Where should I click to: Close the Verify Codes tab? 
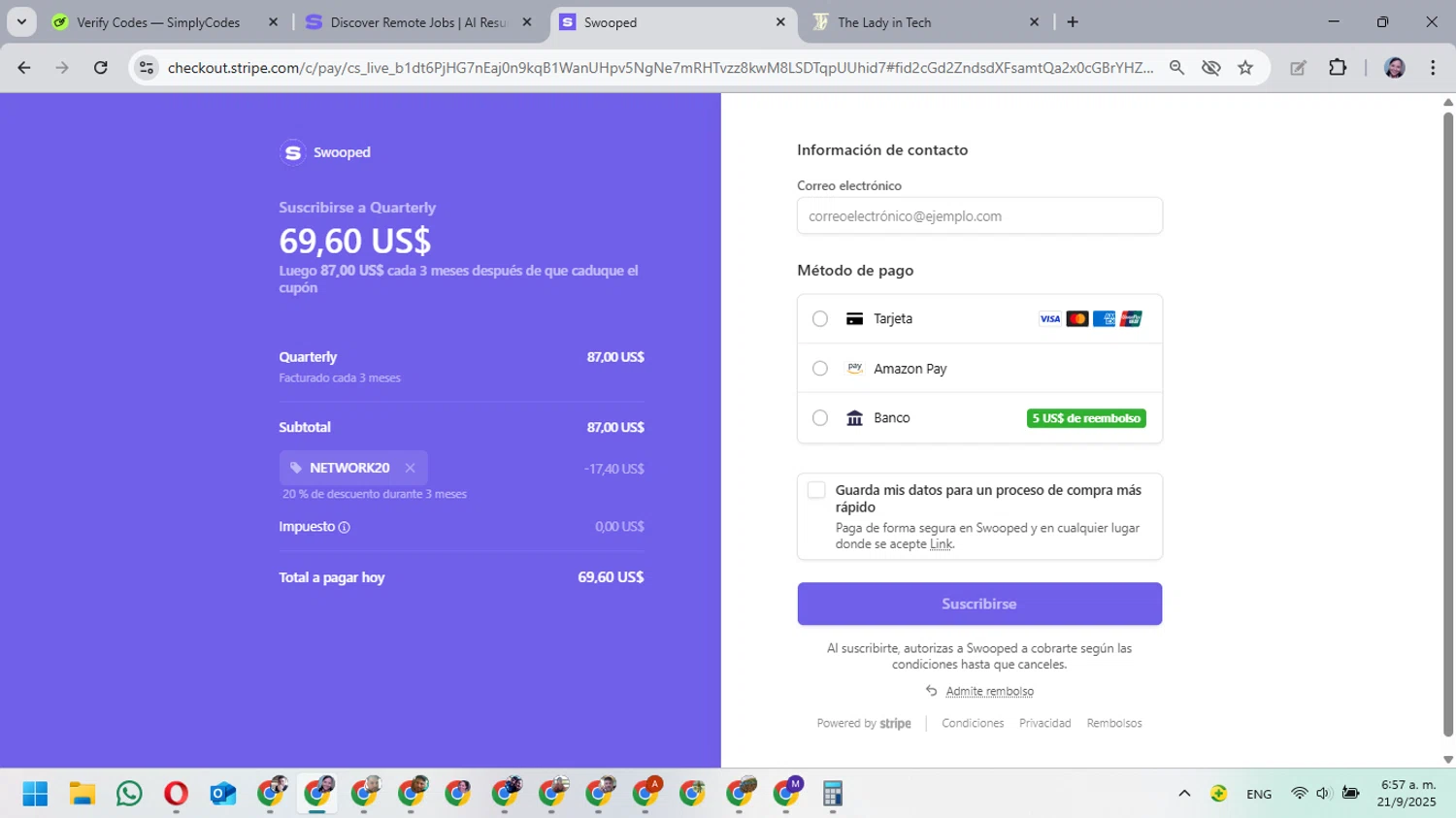pyautogui.click(x=273, y=22)
